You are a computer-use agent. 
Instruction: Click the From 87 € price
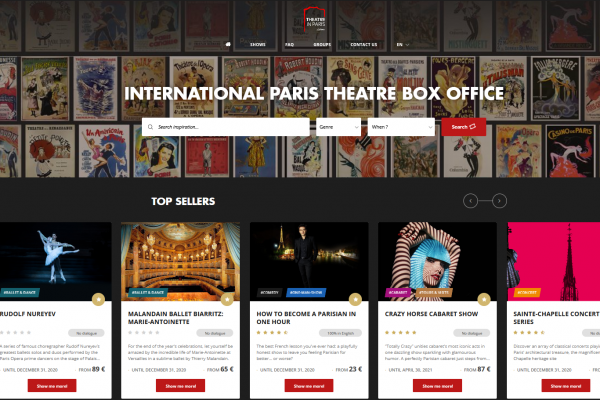pos(477,369)
